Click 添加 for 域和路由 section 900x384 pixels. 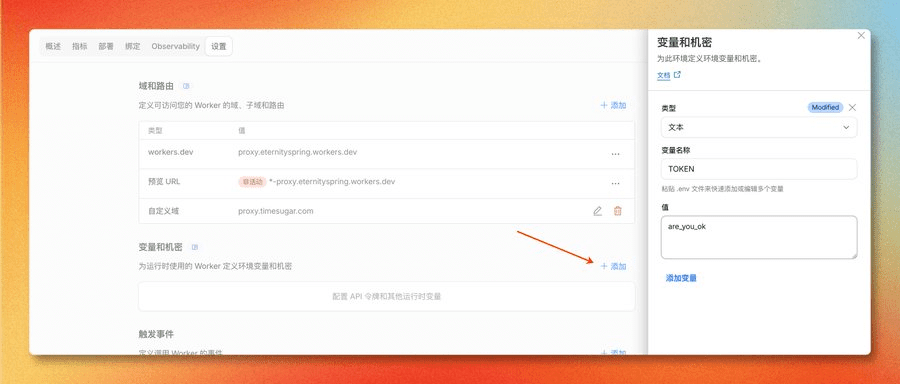click(x=614, y=106)
